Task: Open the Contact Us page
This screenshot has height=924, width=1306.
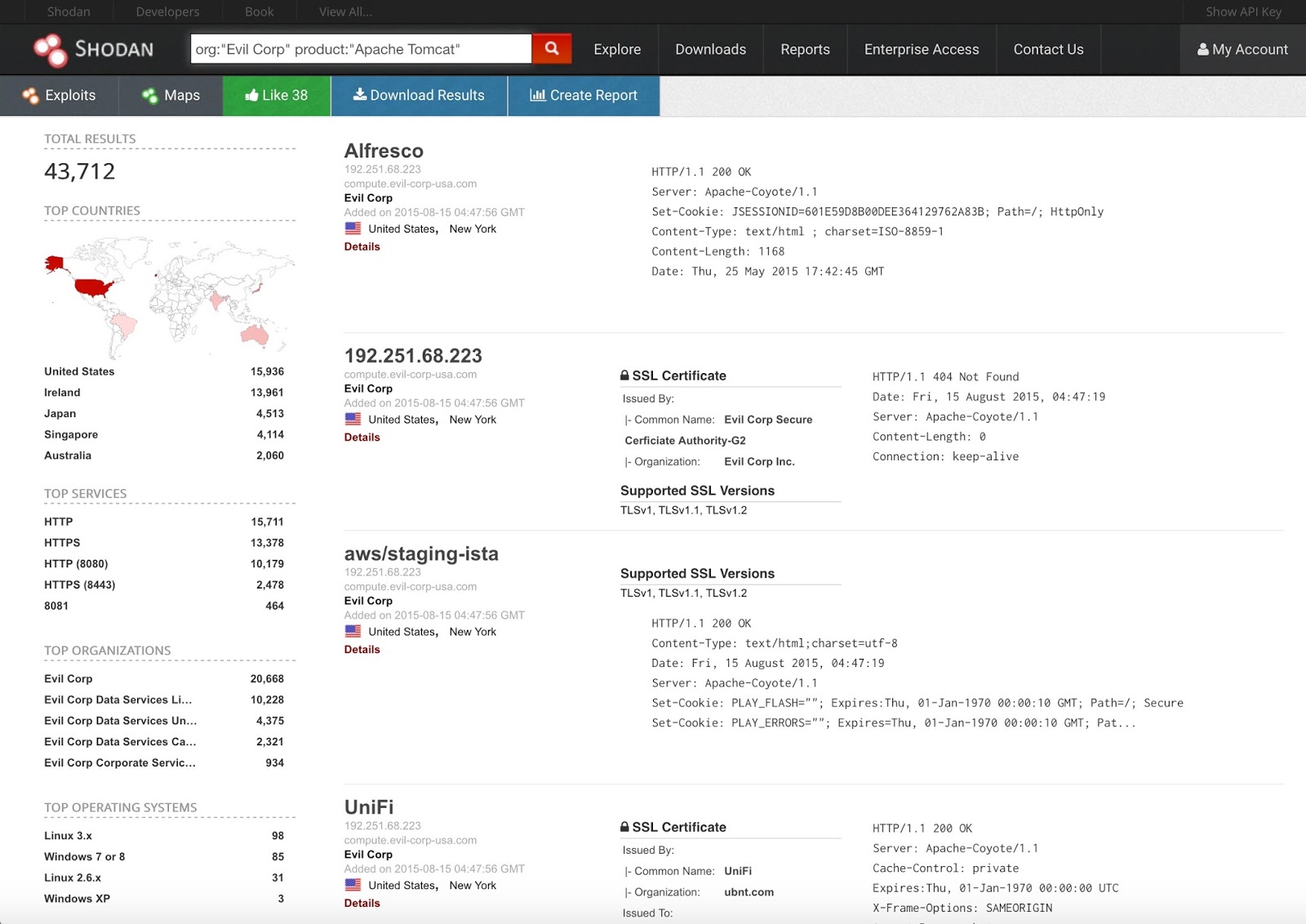Action: click(x=1048, y=49)
